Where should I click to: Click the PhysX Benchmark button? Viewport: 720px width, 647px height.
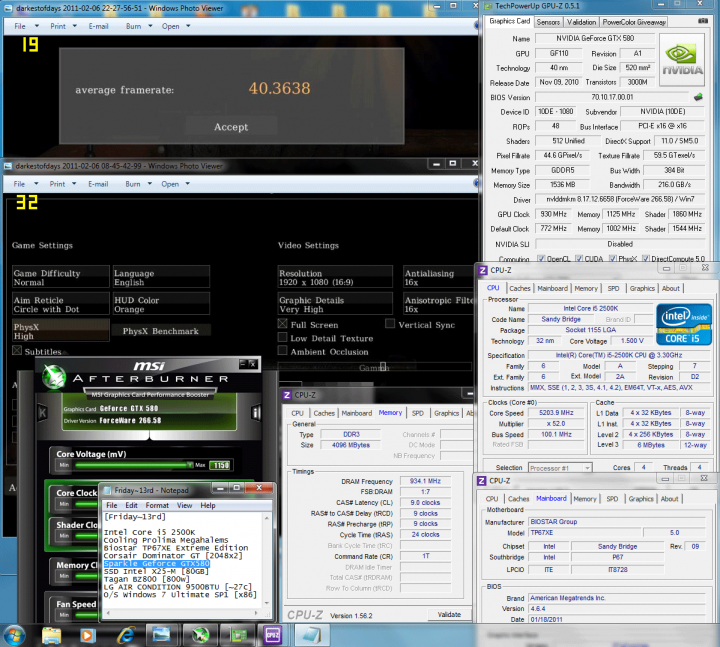pyautogui.click(x=161, y=331)
